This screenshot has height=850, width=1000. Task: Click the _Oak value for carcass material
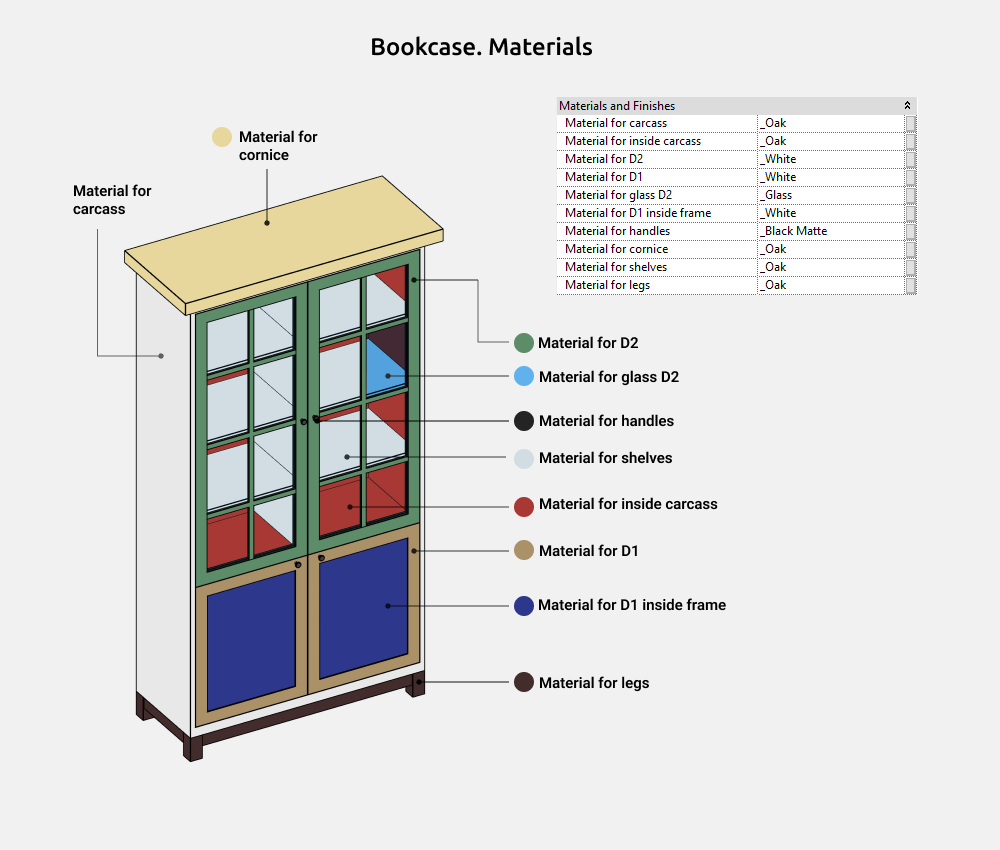click(830, 123)
